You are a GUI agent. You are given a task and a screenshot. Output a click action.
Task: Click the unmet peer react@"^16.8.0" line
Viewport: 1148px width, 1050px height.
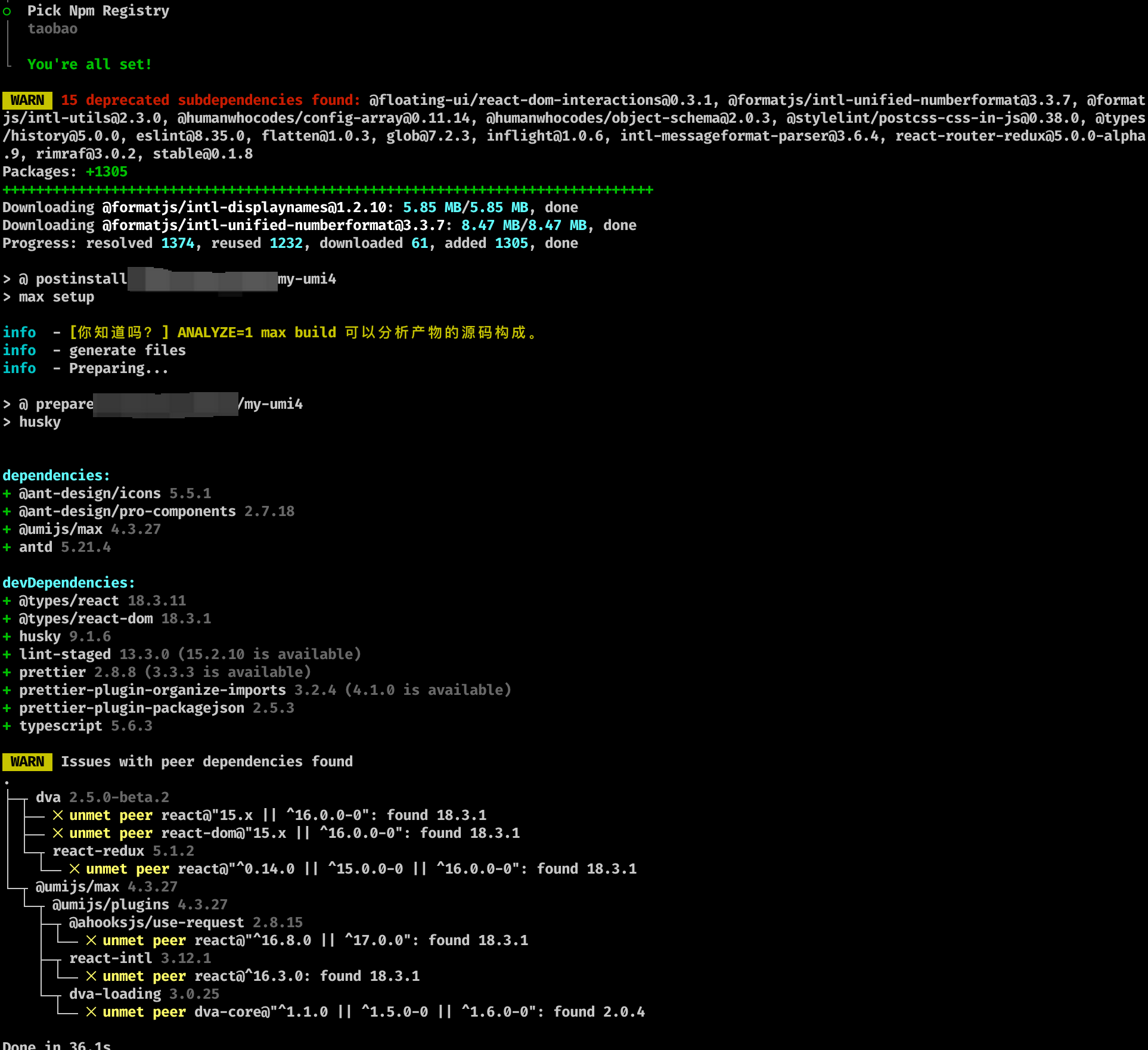click(307, 940)
